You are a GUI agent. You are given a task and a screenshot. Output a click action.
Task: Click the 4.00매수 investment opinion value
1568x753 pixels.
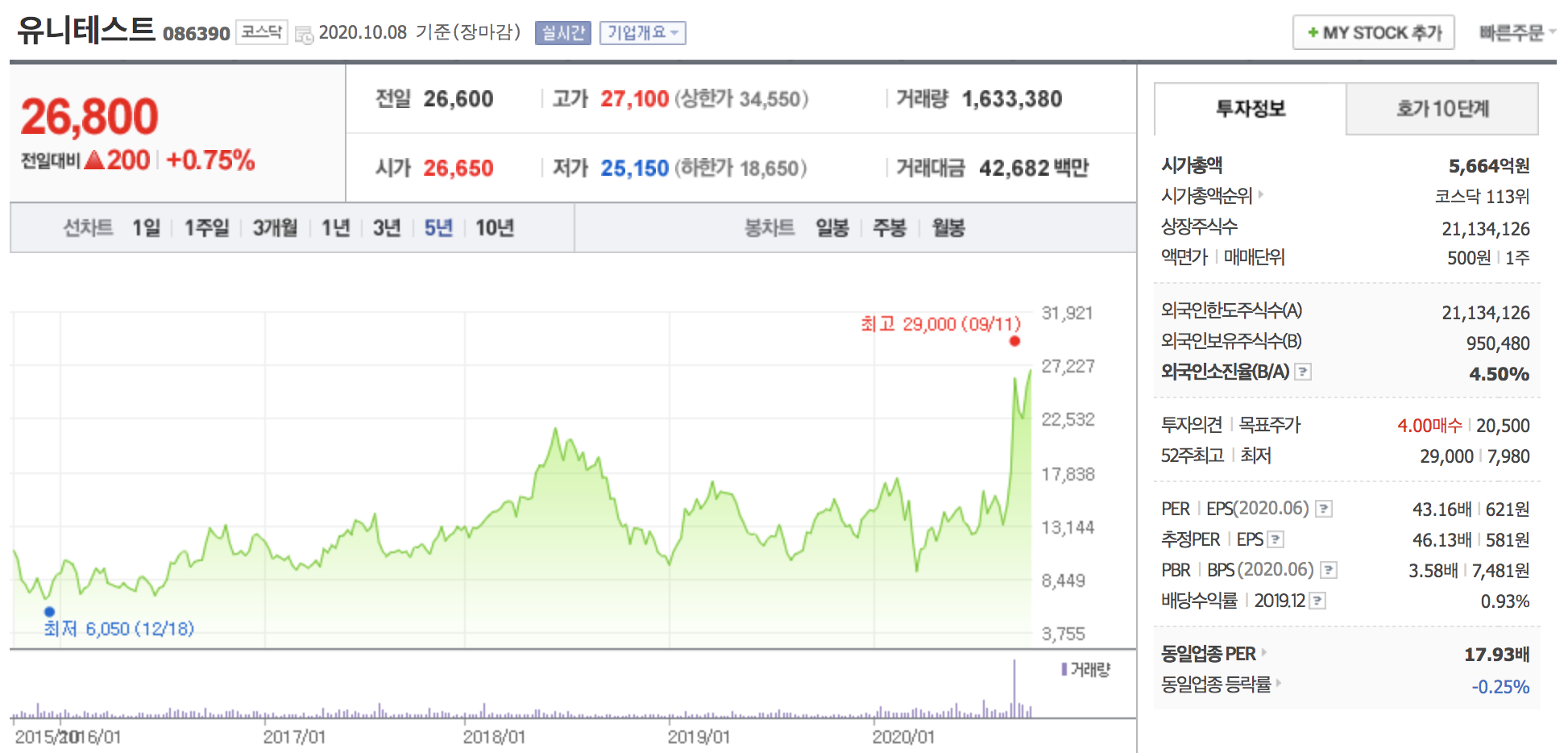(x=1429, y=426)
